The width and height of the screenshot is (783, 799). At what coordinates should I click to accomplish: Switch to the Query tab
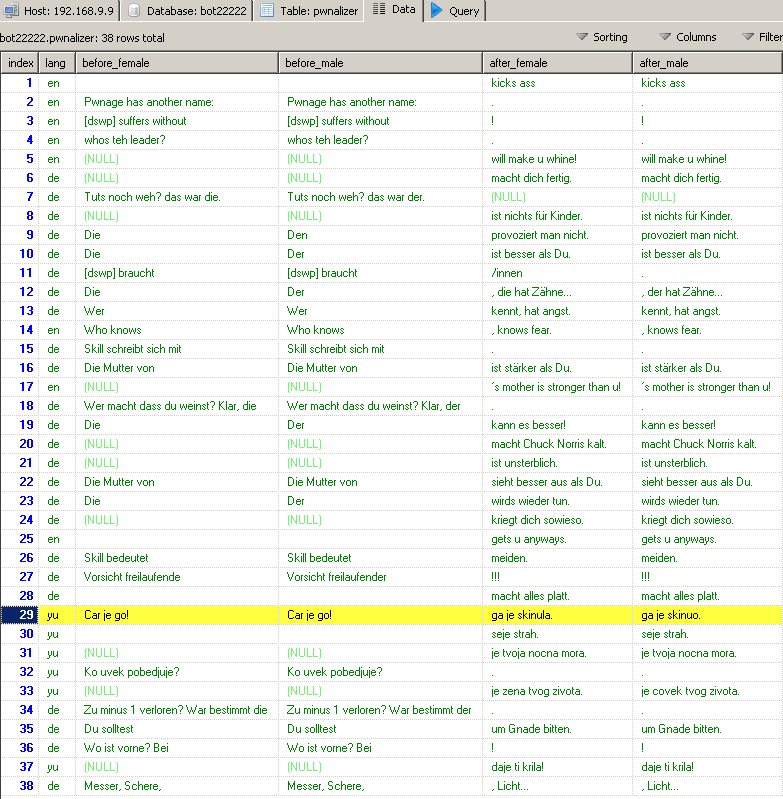click(455, 10)
